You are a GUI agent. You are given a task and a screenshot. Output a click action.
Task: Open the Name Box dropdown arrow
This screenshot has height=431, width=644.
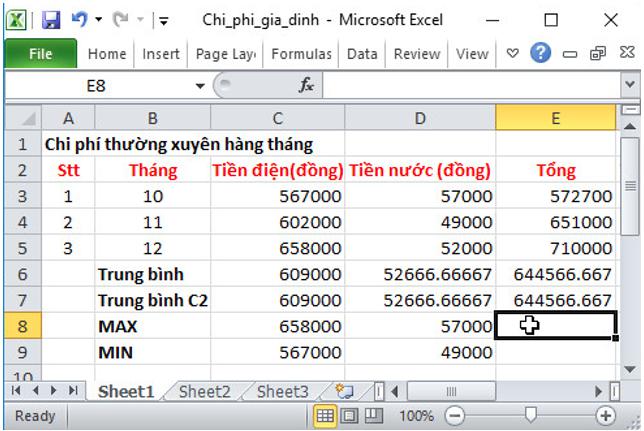click(200, 86)
